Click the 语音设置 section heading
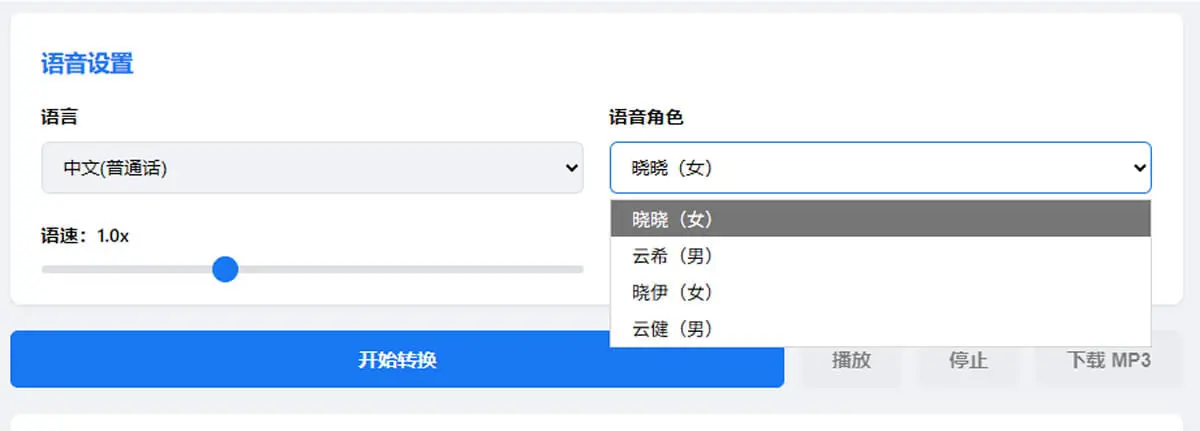The image size is (1200, 431). click(87, 64)
